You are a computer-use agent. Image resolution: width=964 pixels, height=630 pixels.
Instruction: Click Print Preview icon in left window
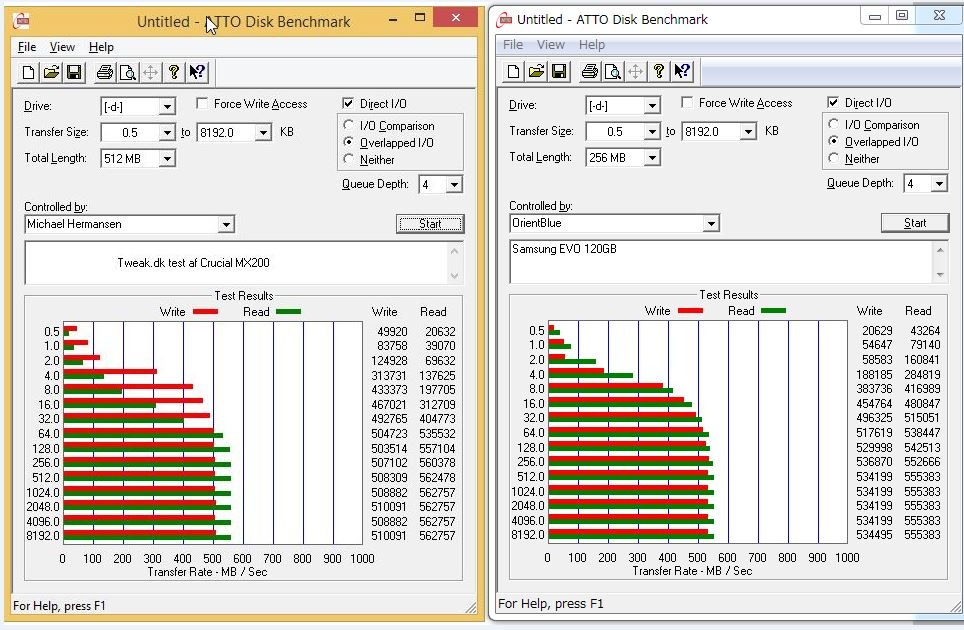click(127, 72)
